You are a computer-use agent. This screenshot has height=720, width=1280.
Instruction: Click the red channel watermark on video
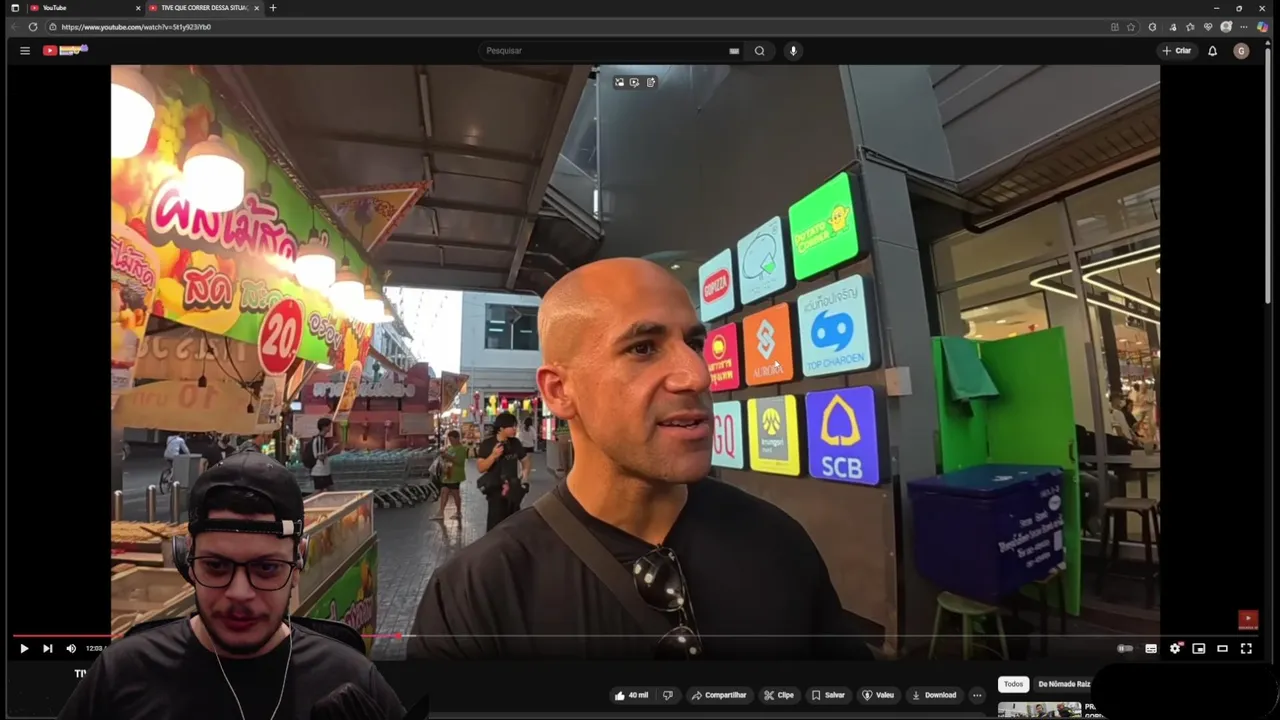coord(1248,619)
